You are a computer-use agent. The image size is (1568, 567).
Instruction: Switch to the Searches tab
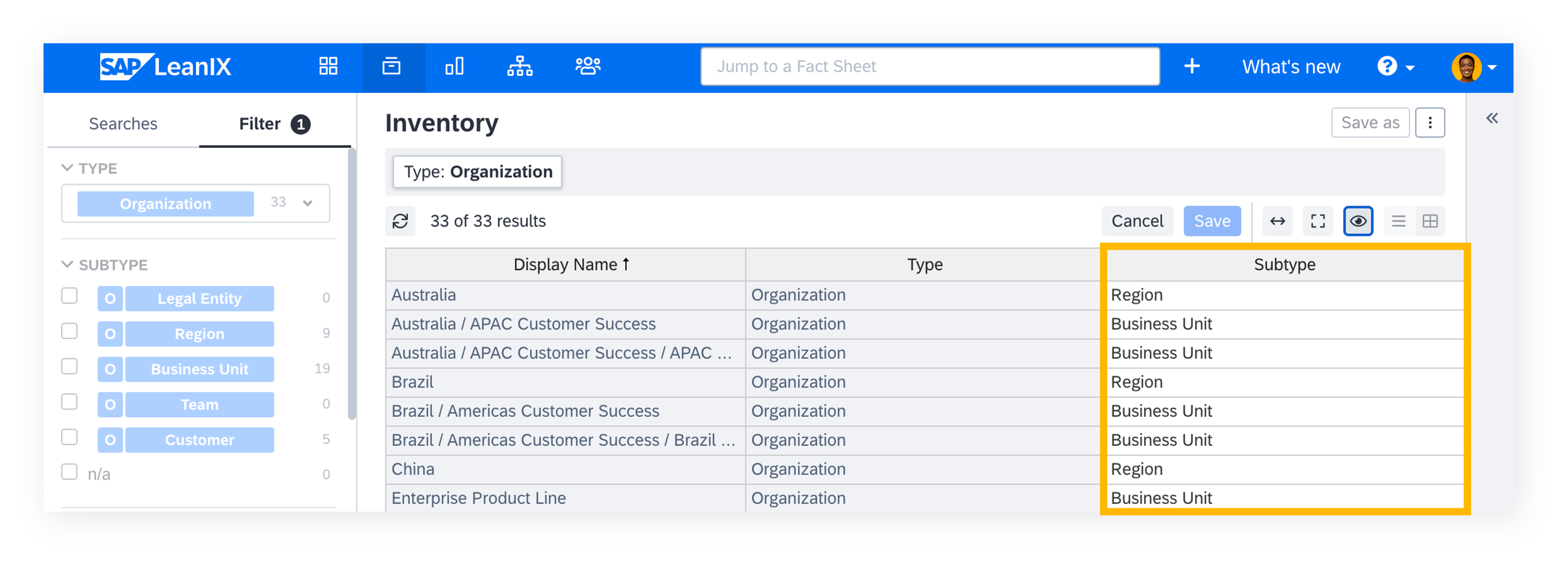123,124
